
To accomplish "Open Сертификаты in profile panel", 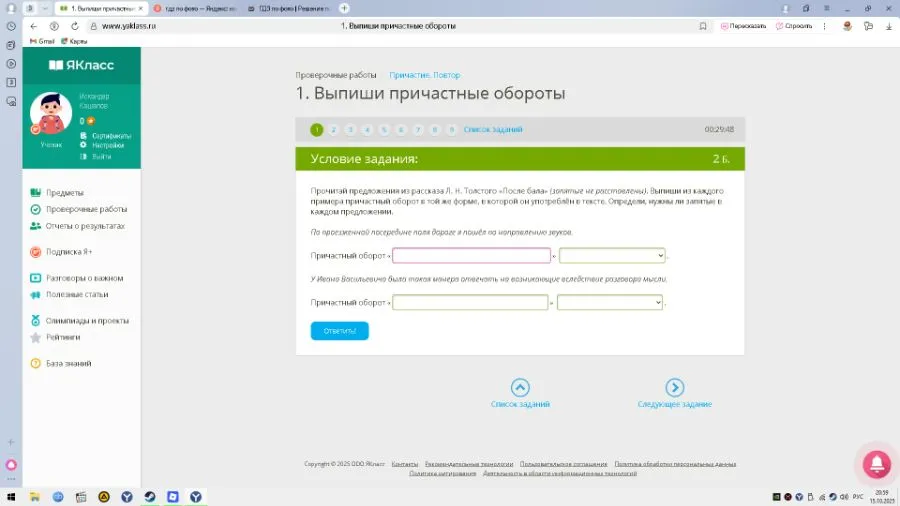I will point(111,136).
